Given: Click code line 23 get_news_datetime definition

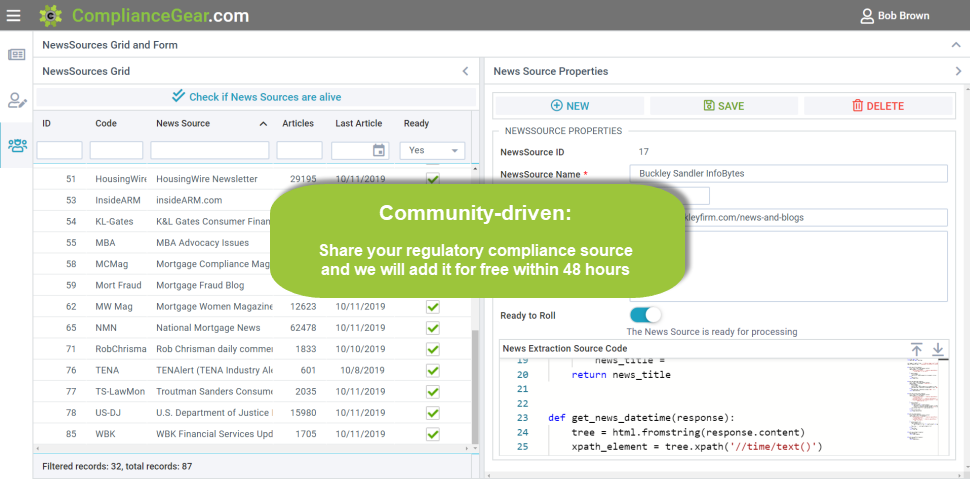Looking at the screenshot, I should click(641, 418).
